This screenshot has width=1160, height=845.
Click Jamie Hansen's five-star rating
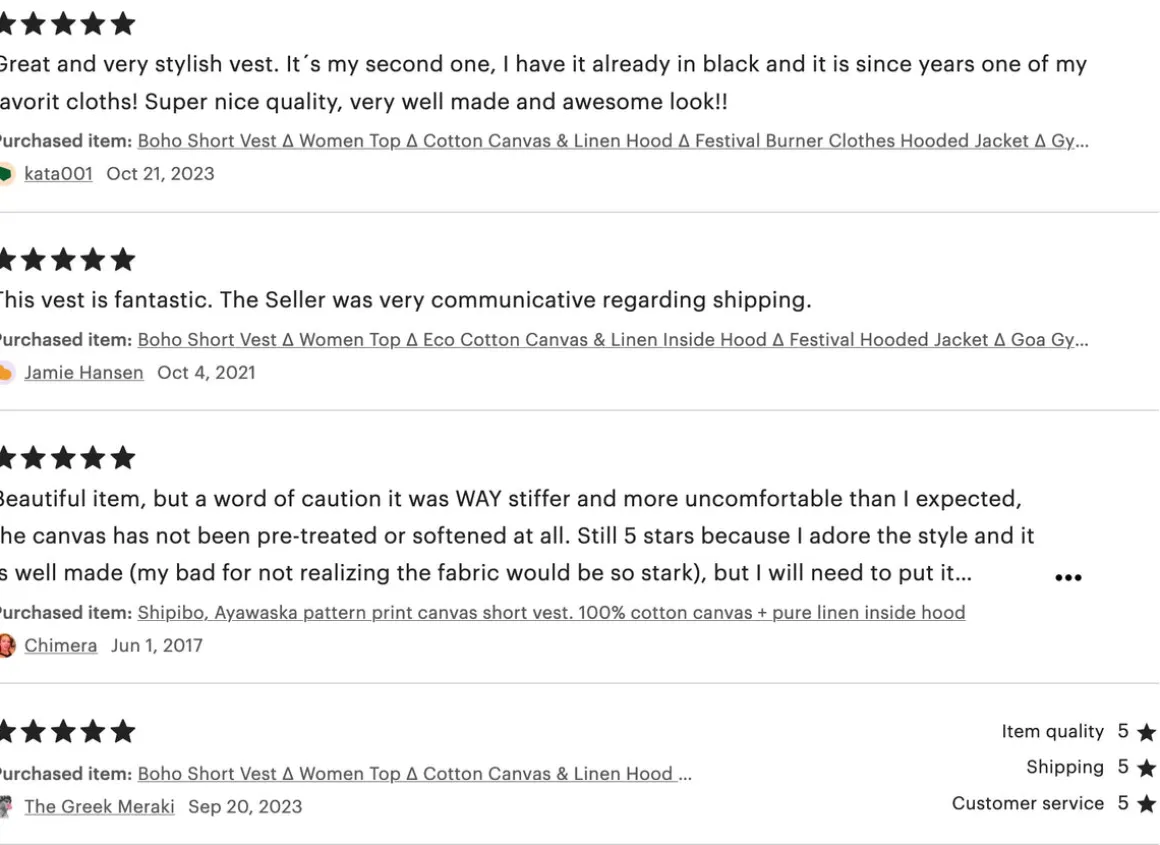pos(66,261)
